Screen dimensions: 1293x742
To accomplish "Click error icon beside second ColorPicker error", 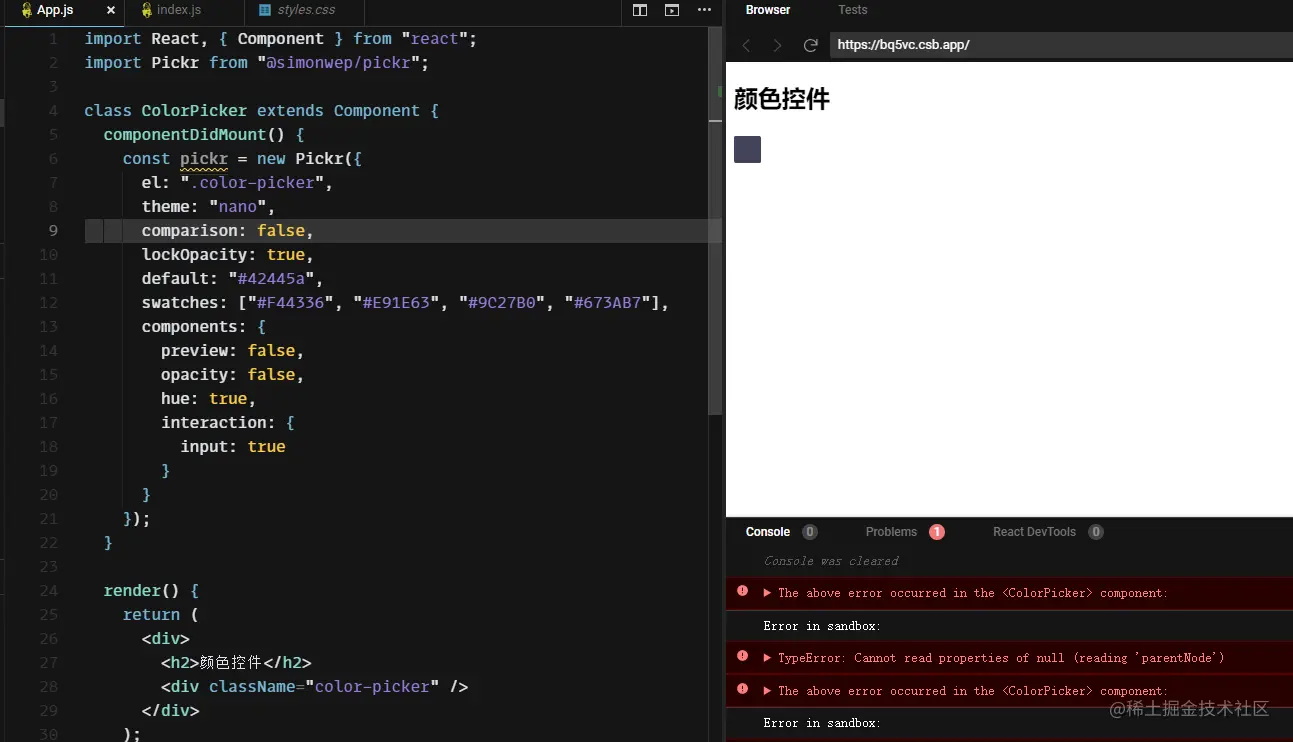I will [742, 689].
